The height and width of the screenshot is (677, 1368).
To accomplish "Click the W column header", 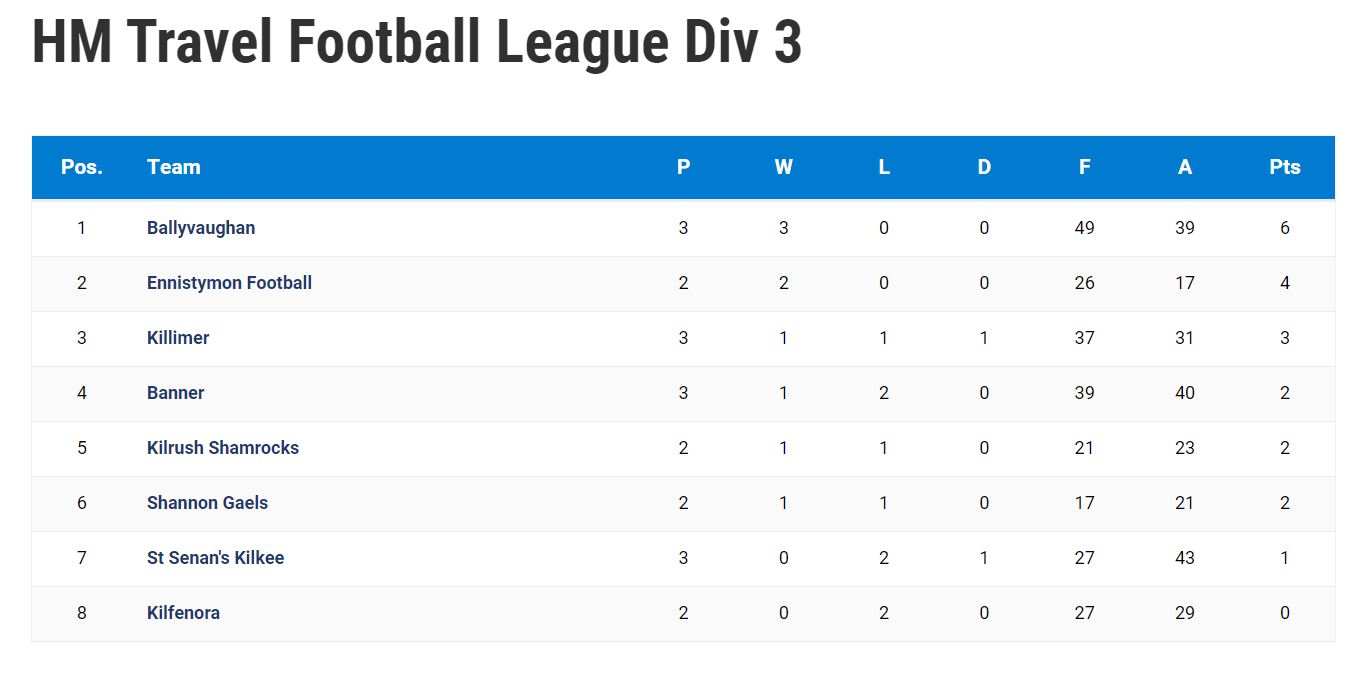I will point(784,167).
